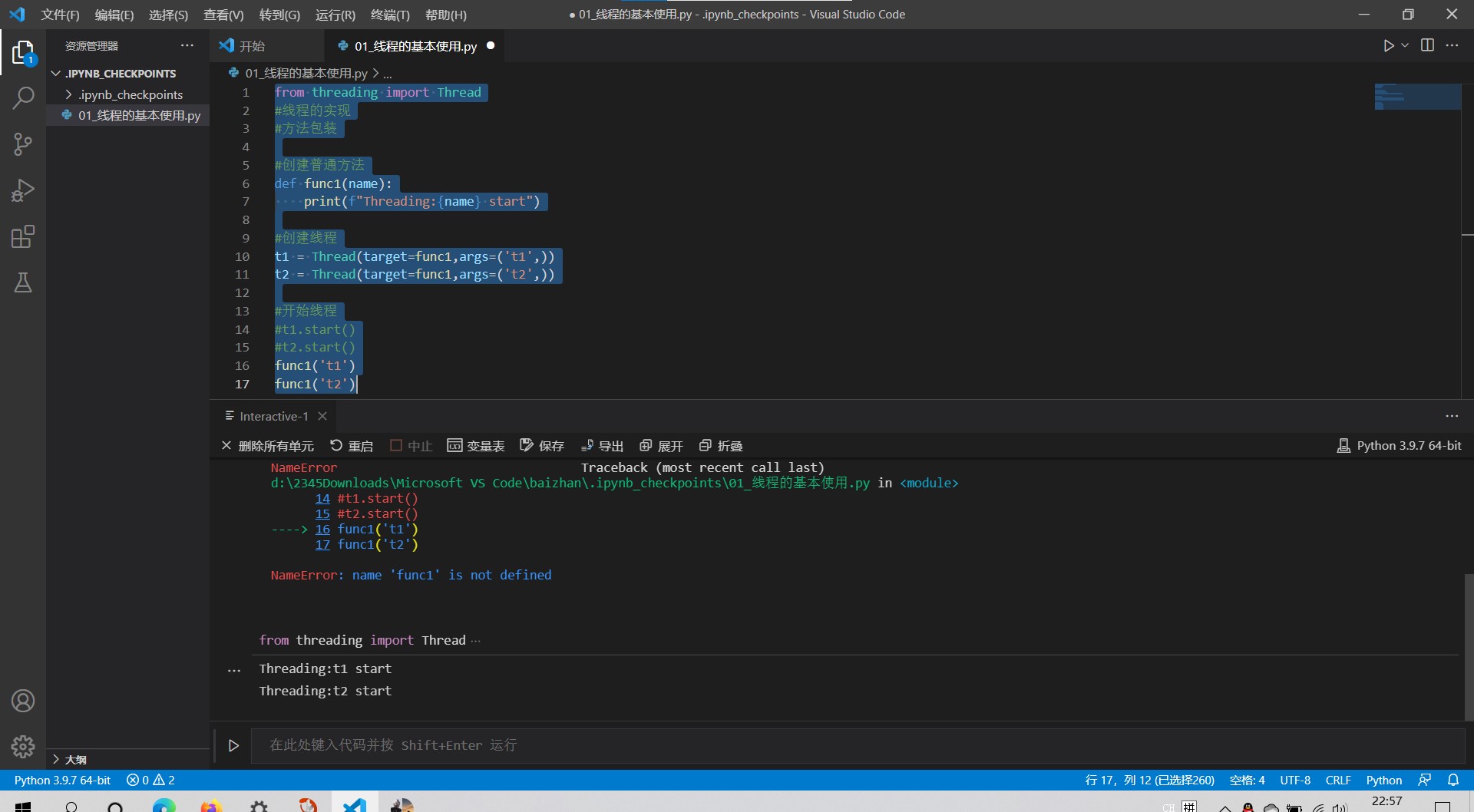Open the Search view in activity bar

pos(23,98)
